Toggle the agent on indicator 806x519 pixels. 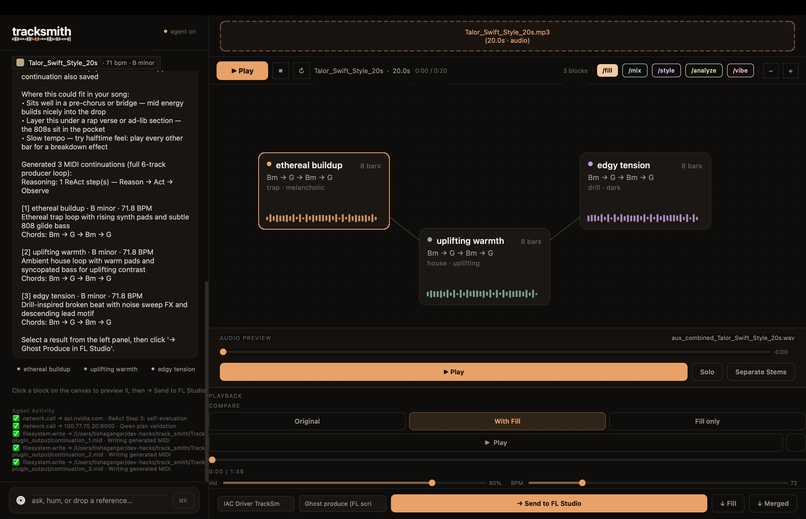point(180,32)
